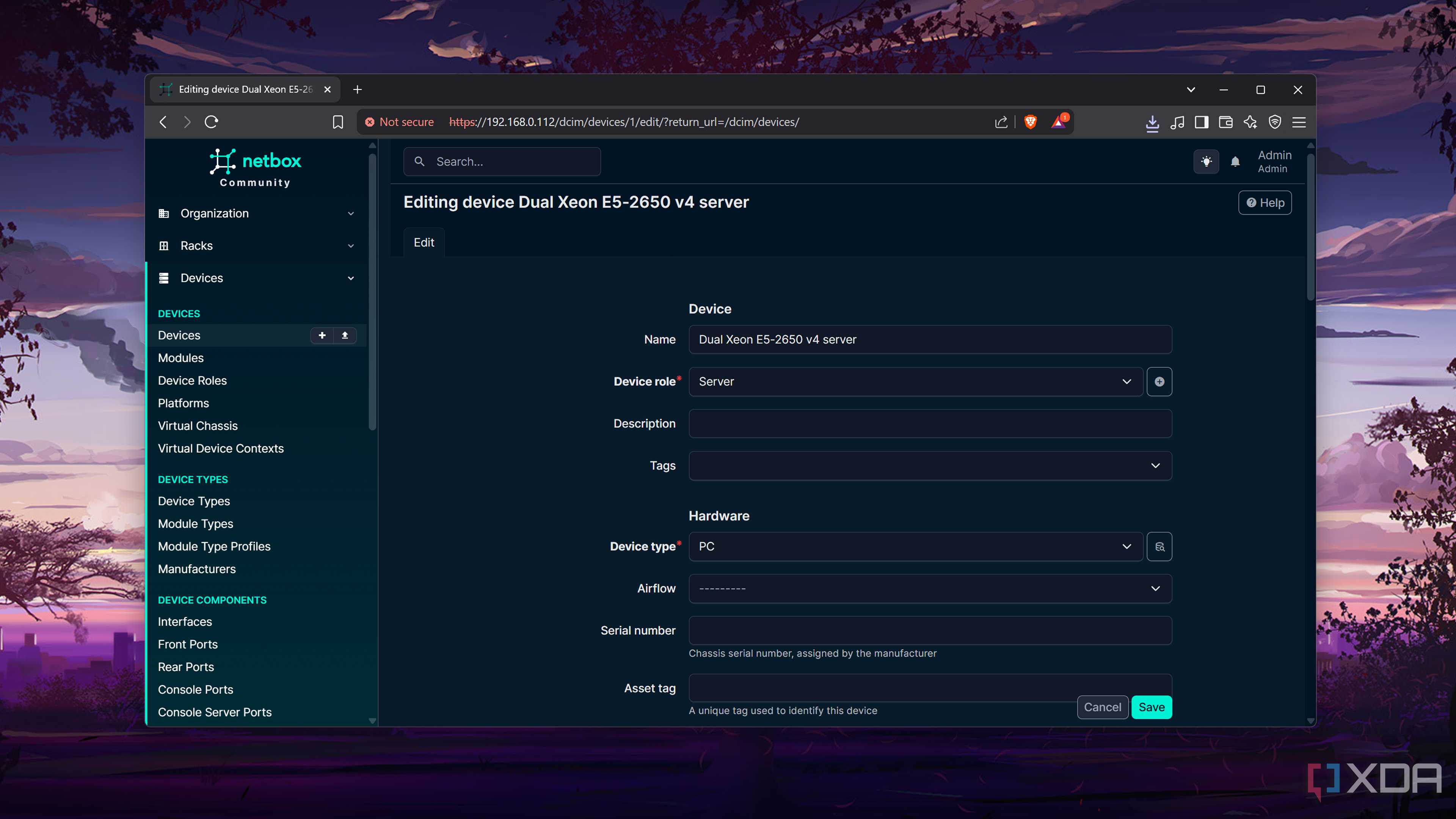Switch to the Edit tab
Screen dimensions: 1456x819
pos(424,243)
